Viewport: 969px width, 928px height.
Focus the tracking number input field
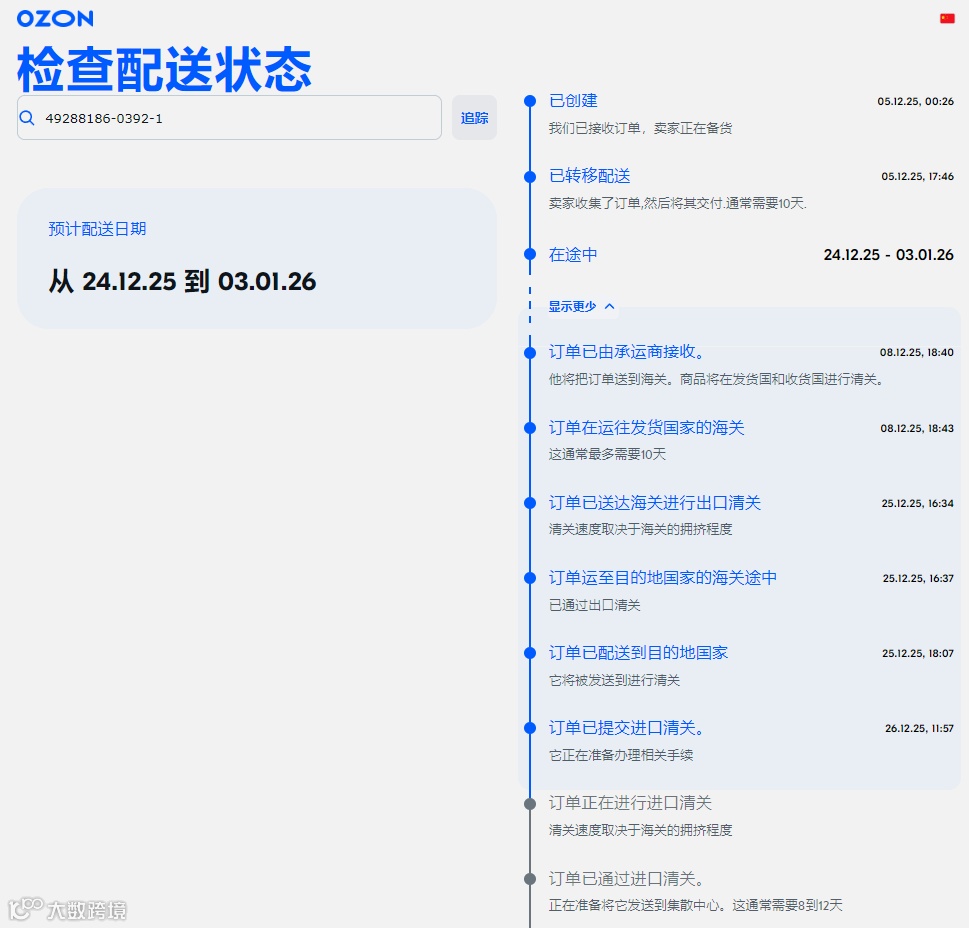coord(229,117)
